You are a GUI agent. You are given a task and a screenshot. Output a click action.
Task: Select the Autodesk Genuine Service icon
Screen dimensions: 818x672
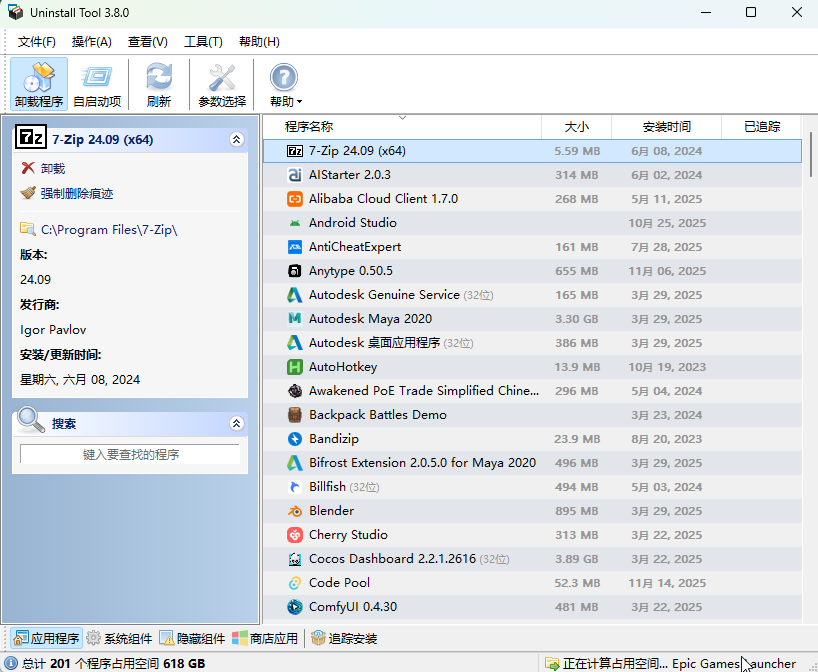coord(295,295)
